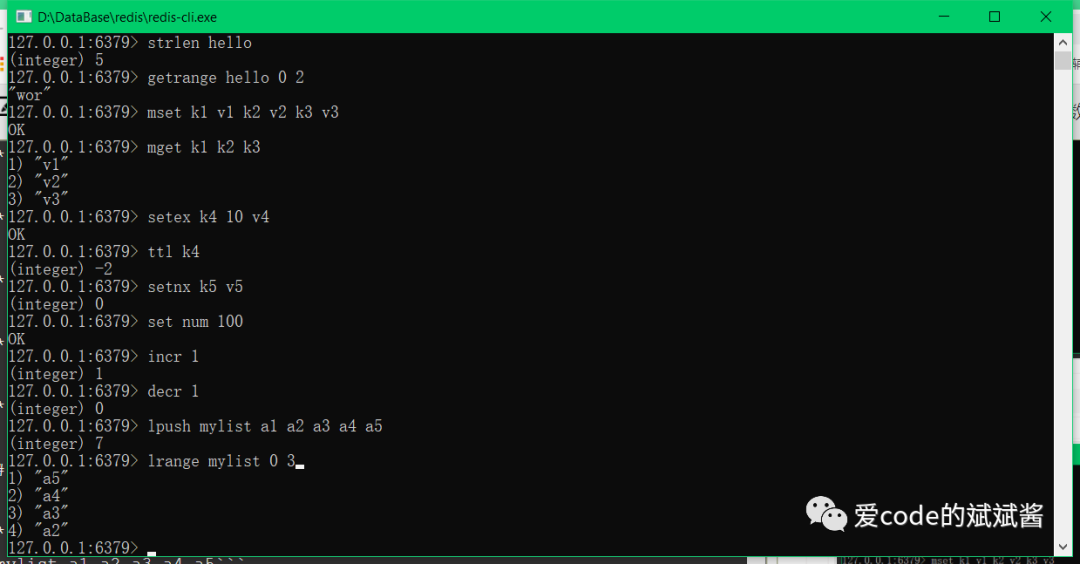Screen dimensions: 1080x564
Task: Click the 'lpush mylist a1 a2 a3 a4 a5' command
Action: pos(265,426)
